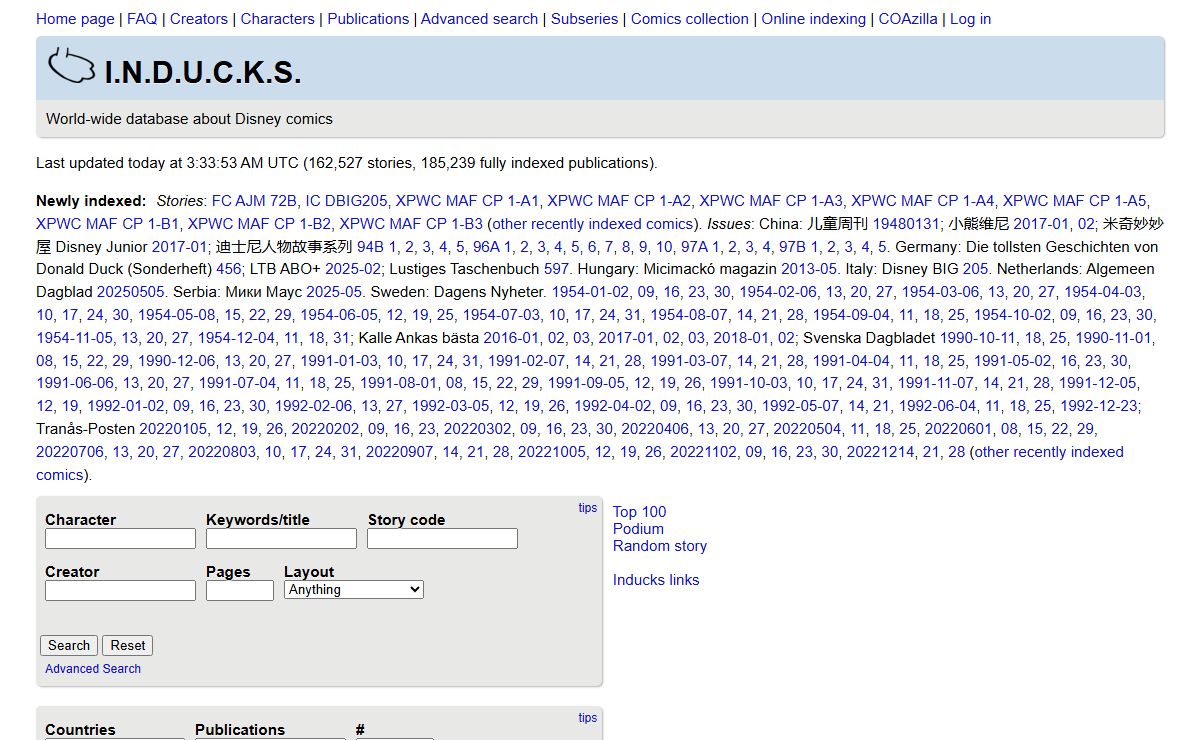Viewport: 1200px width, 740px height.
Task: Select the Story code text box
Action: (x=442, y=538)
